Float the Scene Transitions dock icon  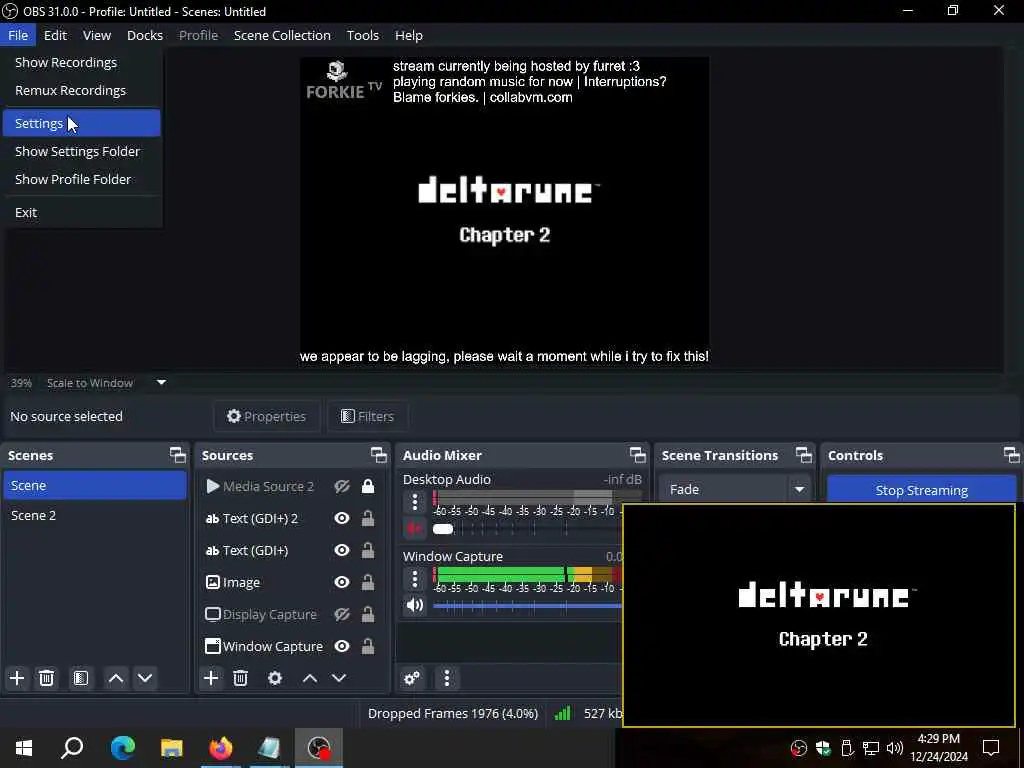804,455
